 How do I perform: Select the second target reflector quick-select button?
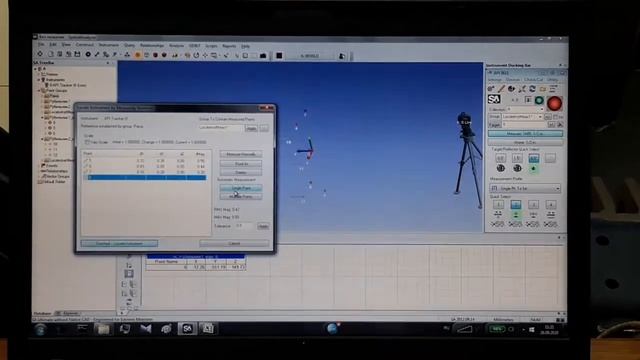(517, 158)
